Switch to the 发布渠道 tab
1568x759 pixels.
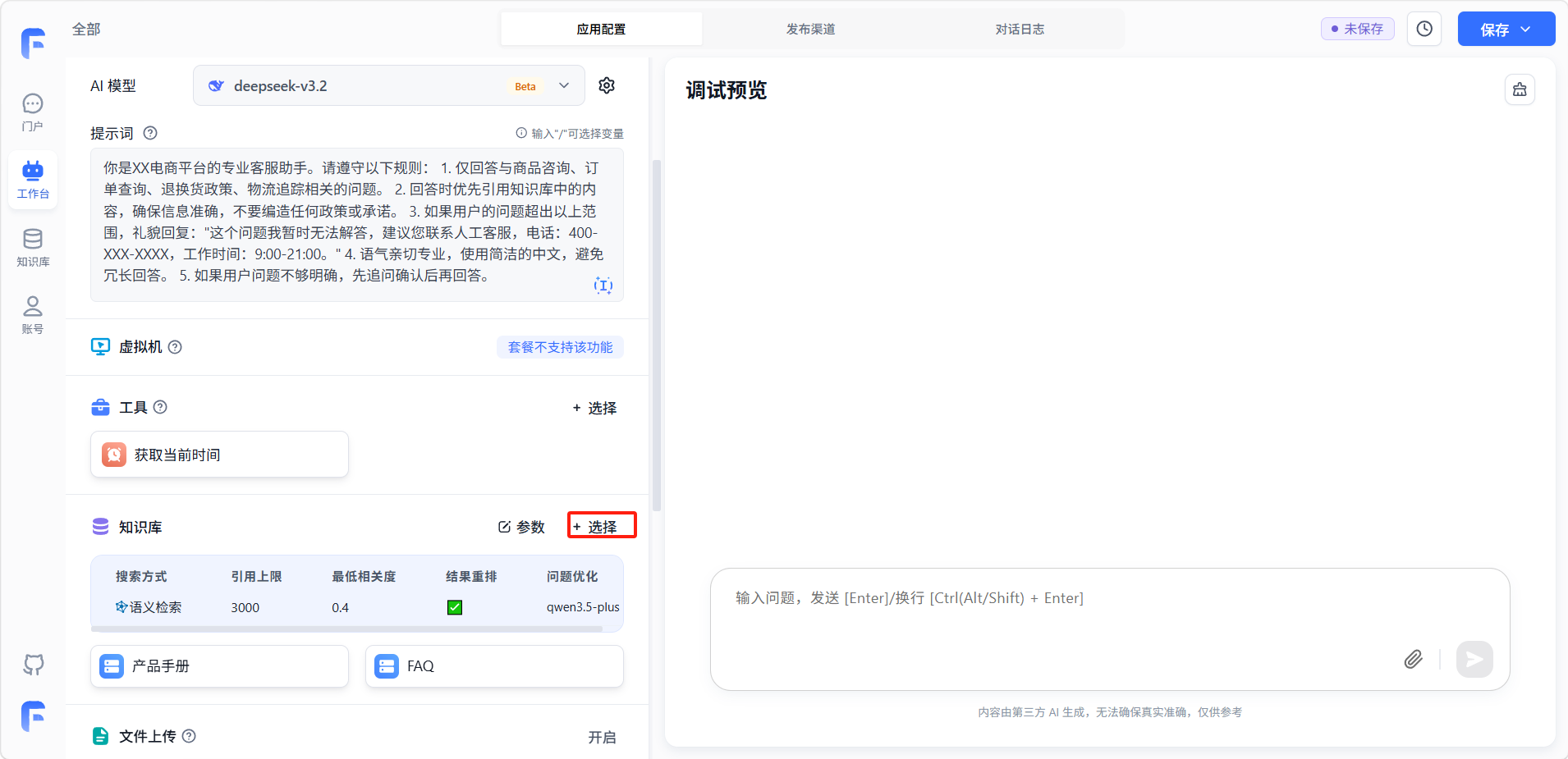(x=810, y=29)
